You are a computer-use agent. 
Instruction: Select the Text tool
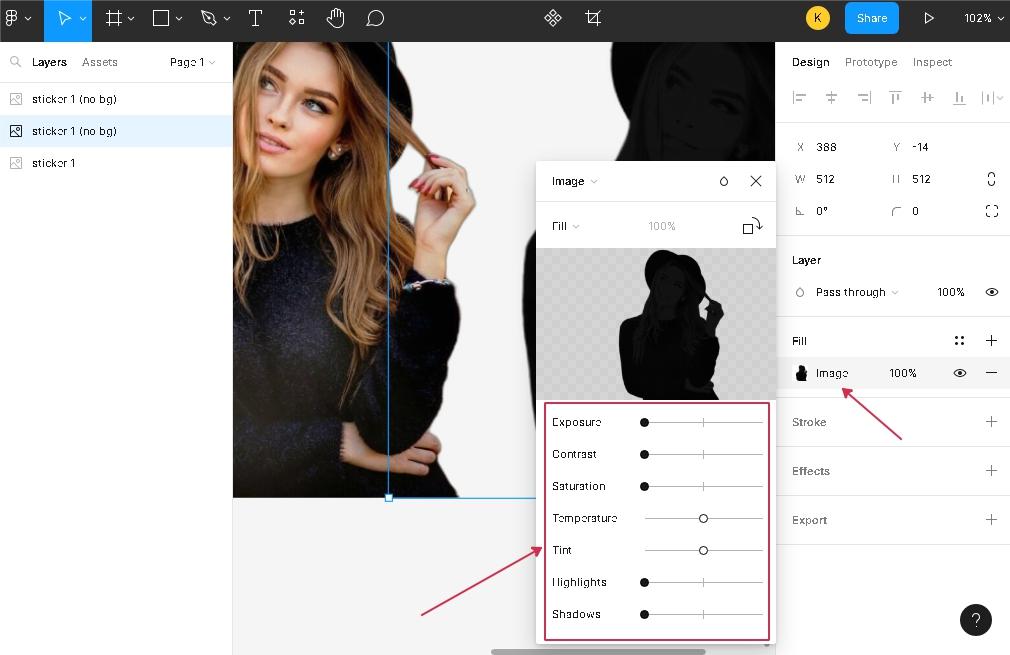point(255,18)
